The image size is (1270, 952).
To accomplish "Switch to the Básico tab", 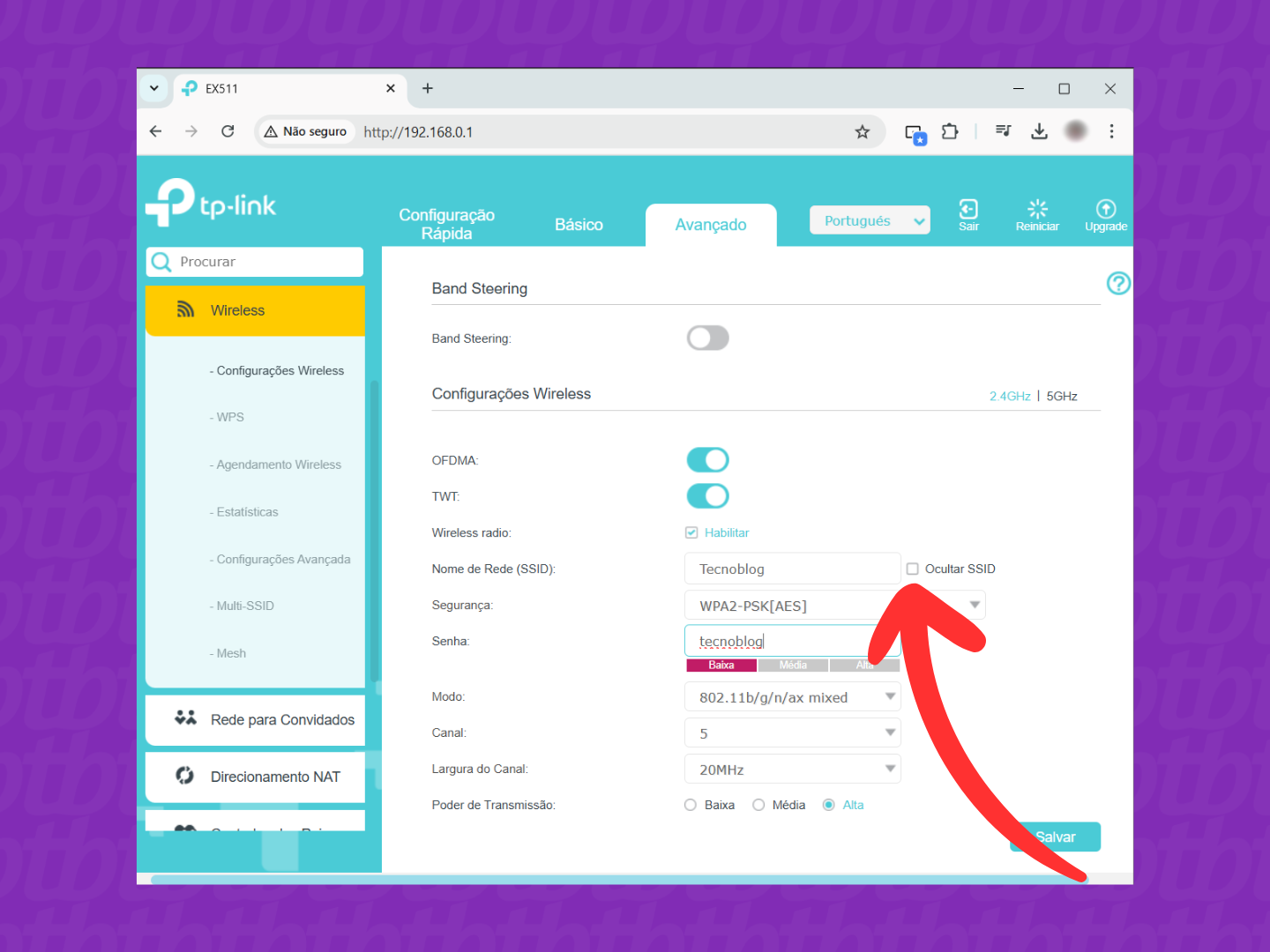I will [579, 225].
